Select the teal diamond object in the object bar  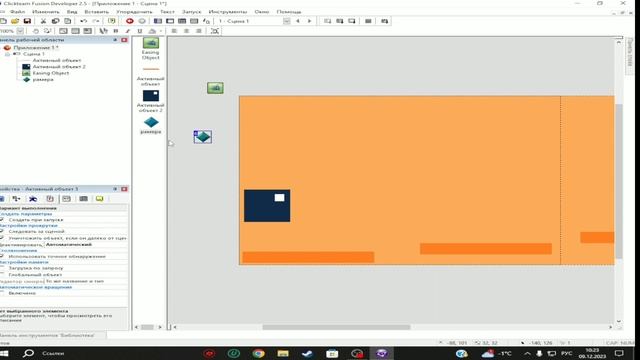click(x=151, y=122)
